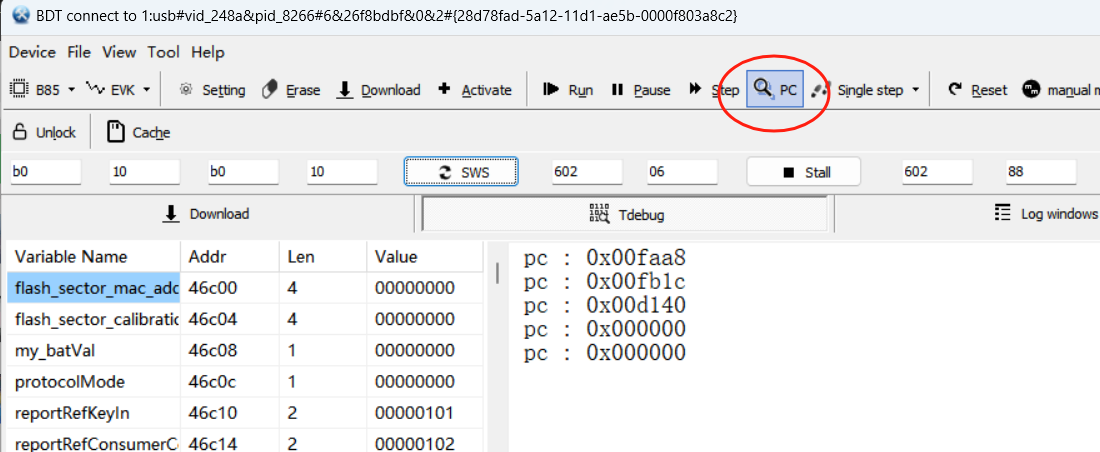Click the first b0 input field

(x=46, y=172)
